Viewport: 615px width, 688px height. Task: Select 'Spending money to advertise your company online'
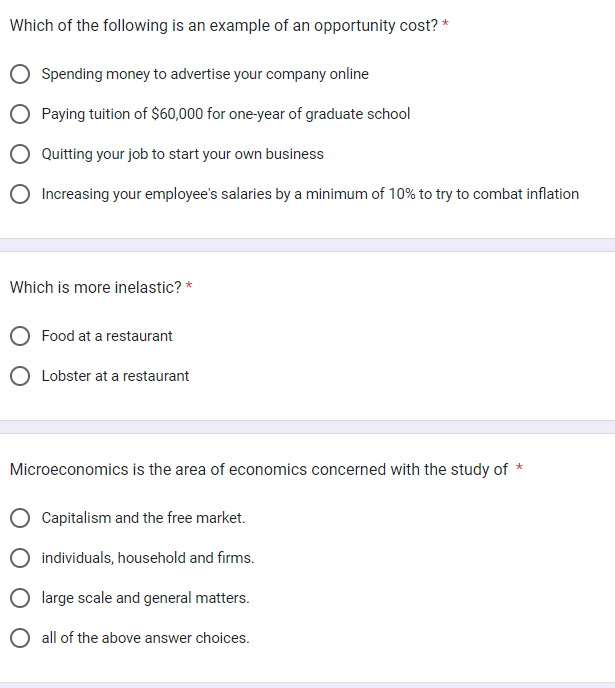click(x=20, y=74)
